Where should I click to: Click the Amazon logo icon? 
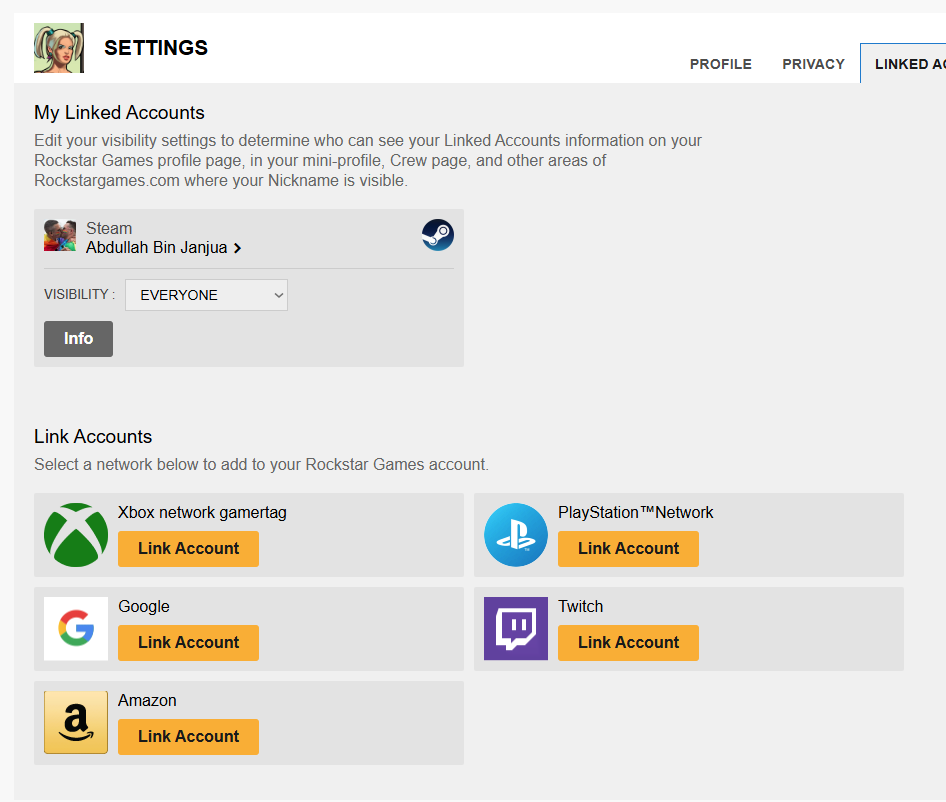tap(76, 722)
